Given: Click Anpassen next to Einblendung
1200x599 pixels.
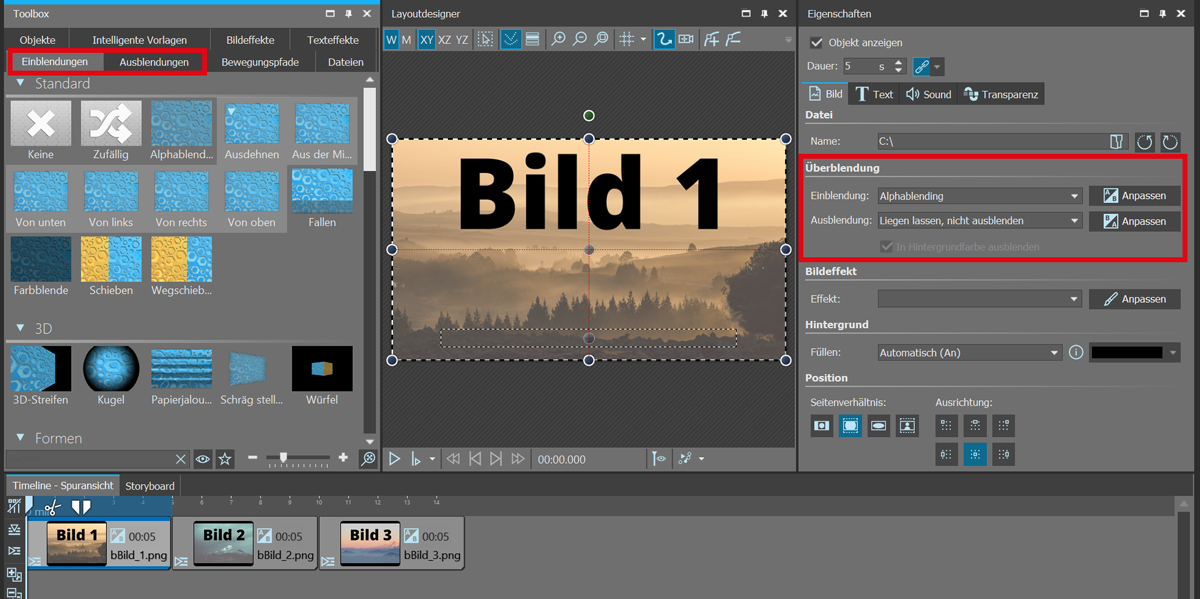Looking at the screenshot, I should pyautogui.click(x=1134, y=196).
